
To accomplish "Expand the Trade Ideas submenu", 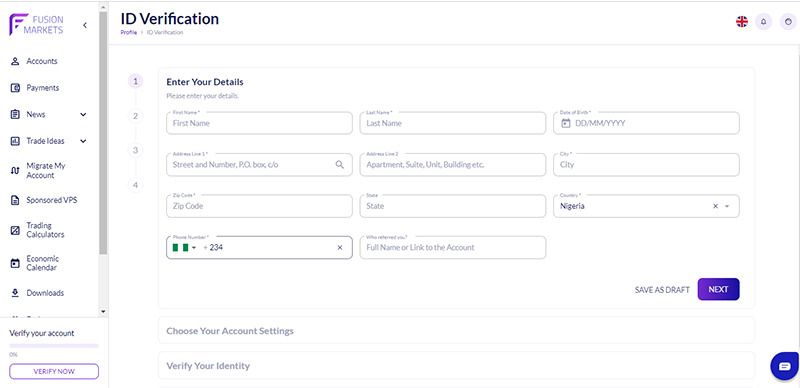I will [83, 141].
